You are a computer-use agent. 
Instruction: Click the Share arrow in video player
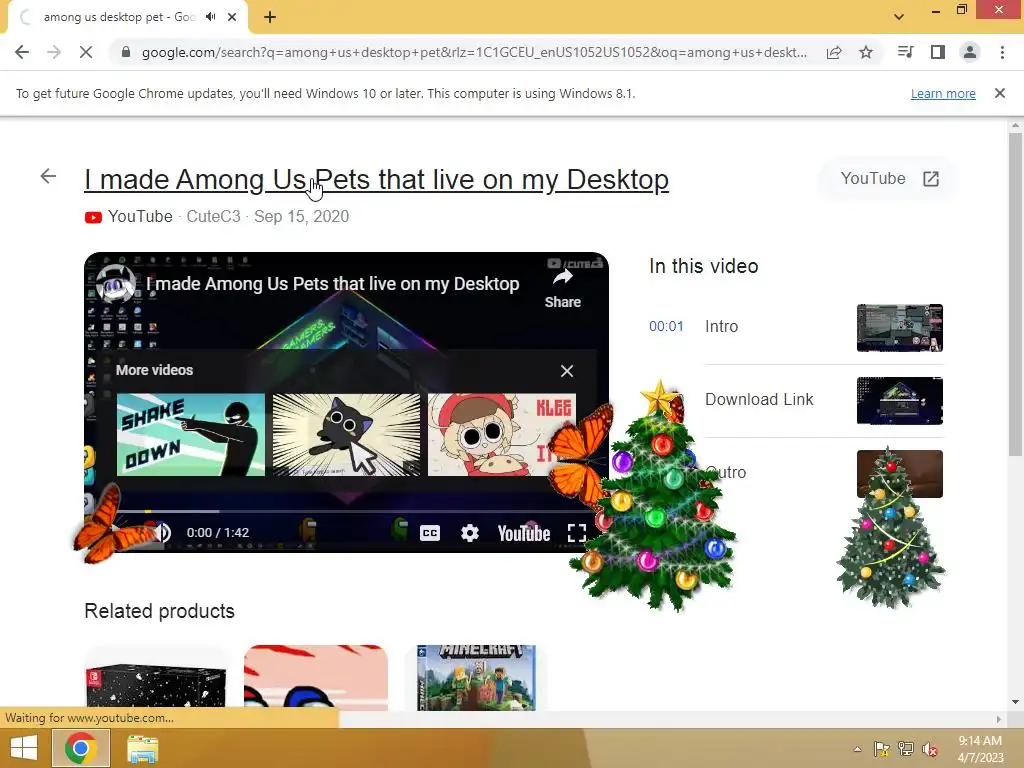click(x=562, y=289)
